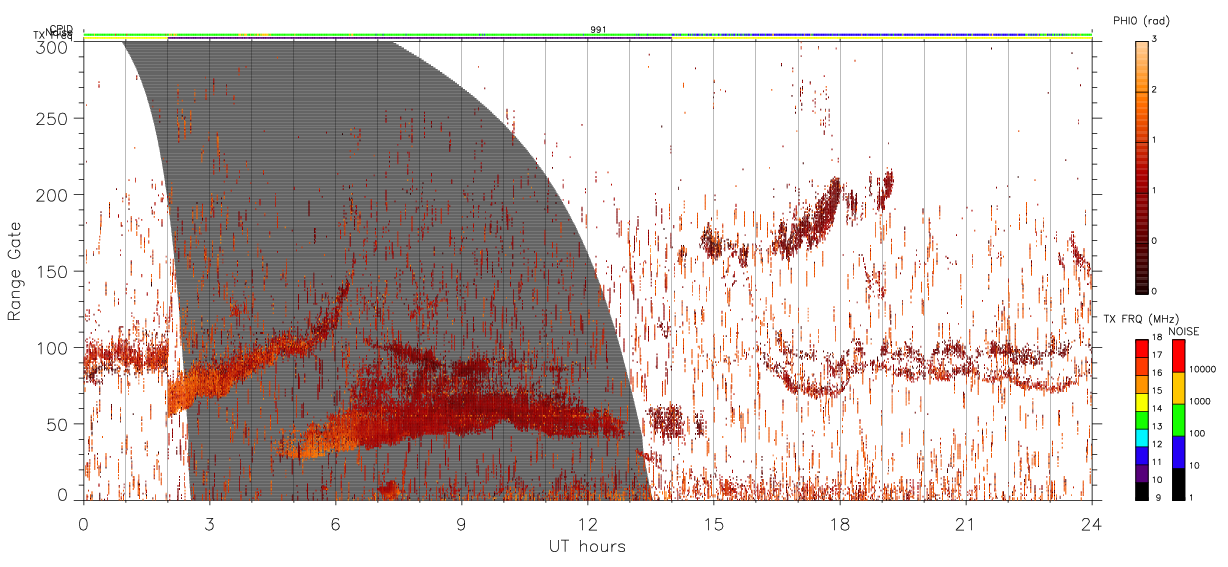Screen dimensions: 1228x567
Task: Click the blue NOISE segment between 10 and 100
Action: pos(1177,451)
